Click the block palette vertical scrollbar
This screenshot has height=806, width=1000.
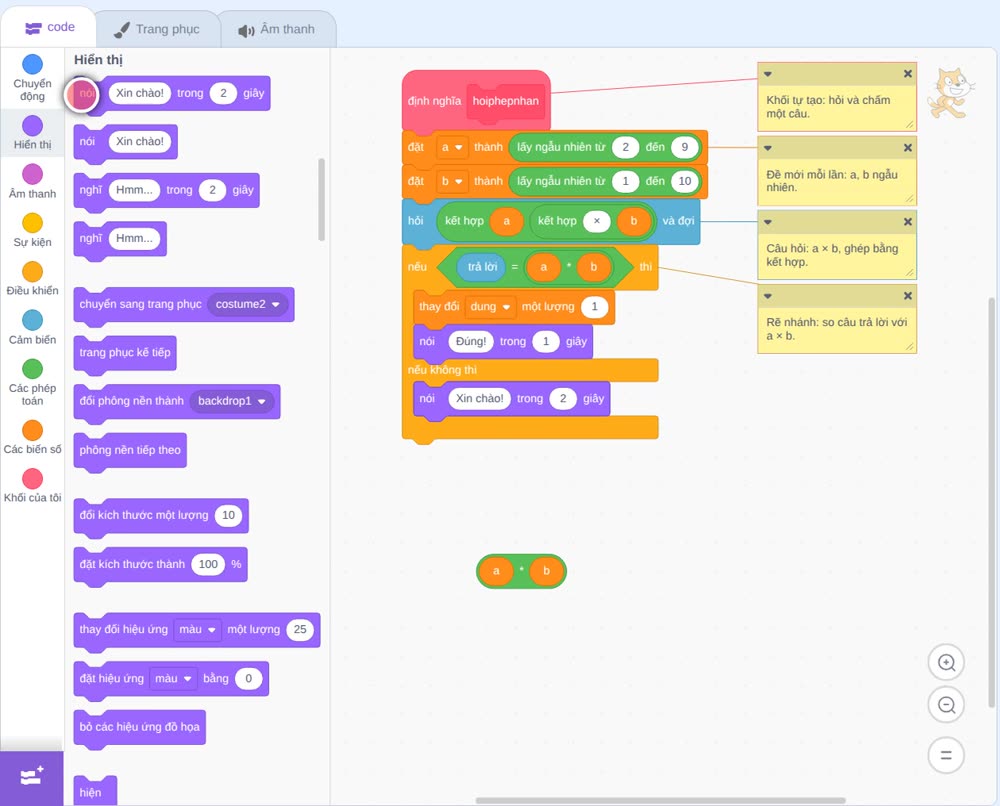[x=321, y=200]
